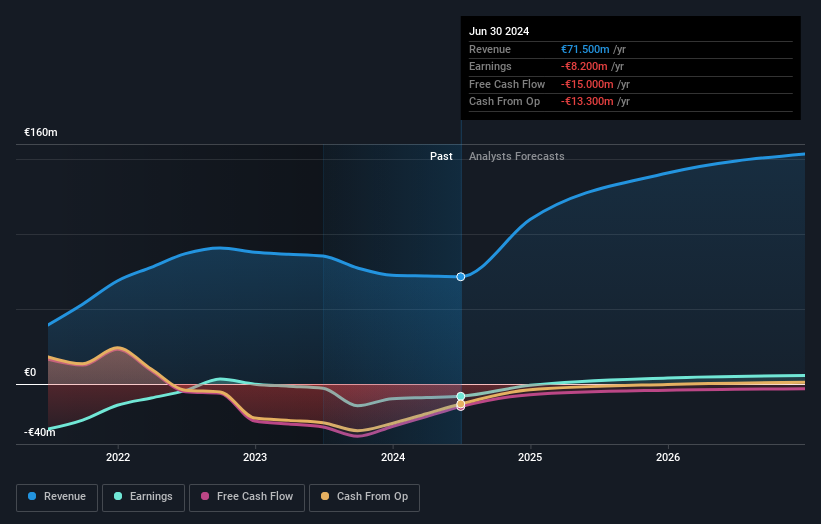This screenshot has height=524, width=821.
Task: Select the Cash From Op marker at Jun 2024
Action: 461,404
